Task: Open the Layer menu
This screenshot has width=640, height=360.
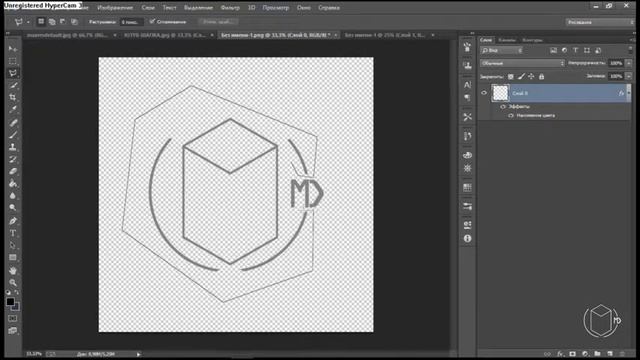Action: [148, 7]
